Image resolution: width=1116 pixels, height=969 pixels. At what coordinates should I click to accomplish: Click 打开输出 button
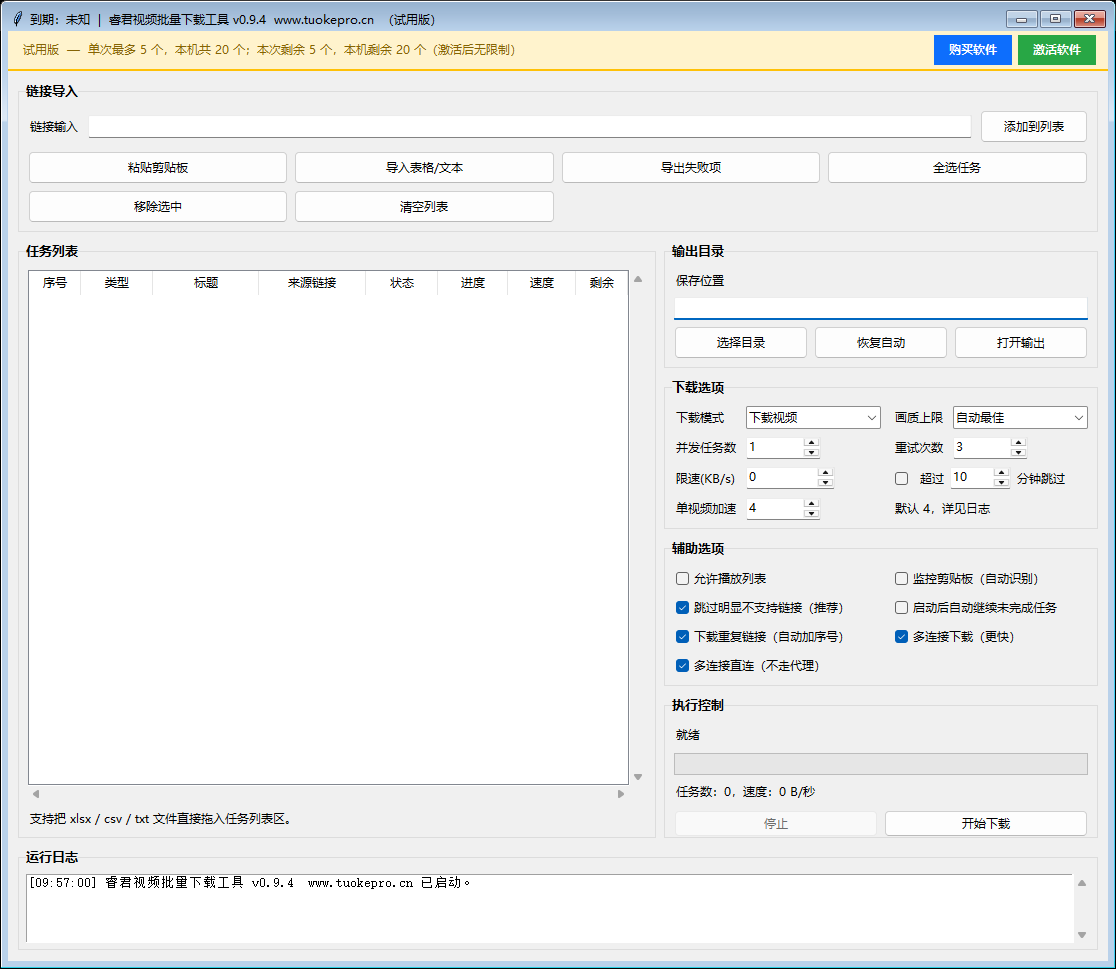tap(1021, 342)
